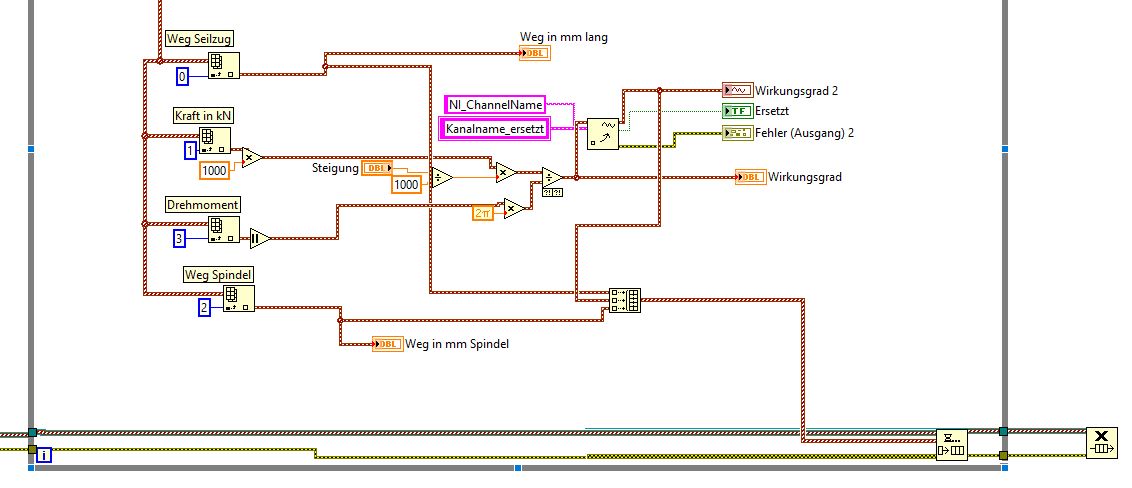Click the multiply node after Kraft index array
1132x488 pixels.
click(252, 157)
